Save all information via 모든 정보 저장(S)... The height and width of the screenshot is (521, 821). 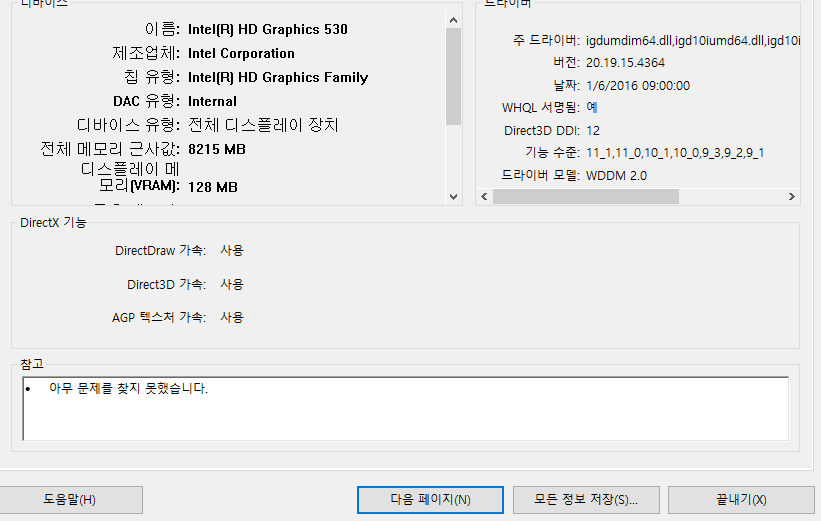click(586, 500)
